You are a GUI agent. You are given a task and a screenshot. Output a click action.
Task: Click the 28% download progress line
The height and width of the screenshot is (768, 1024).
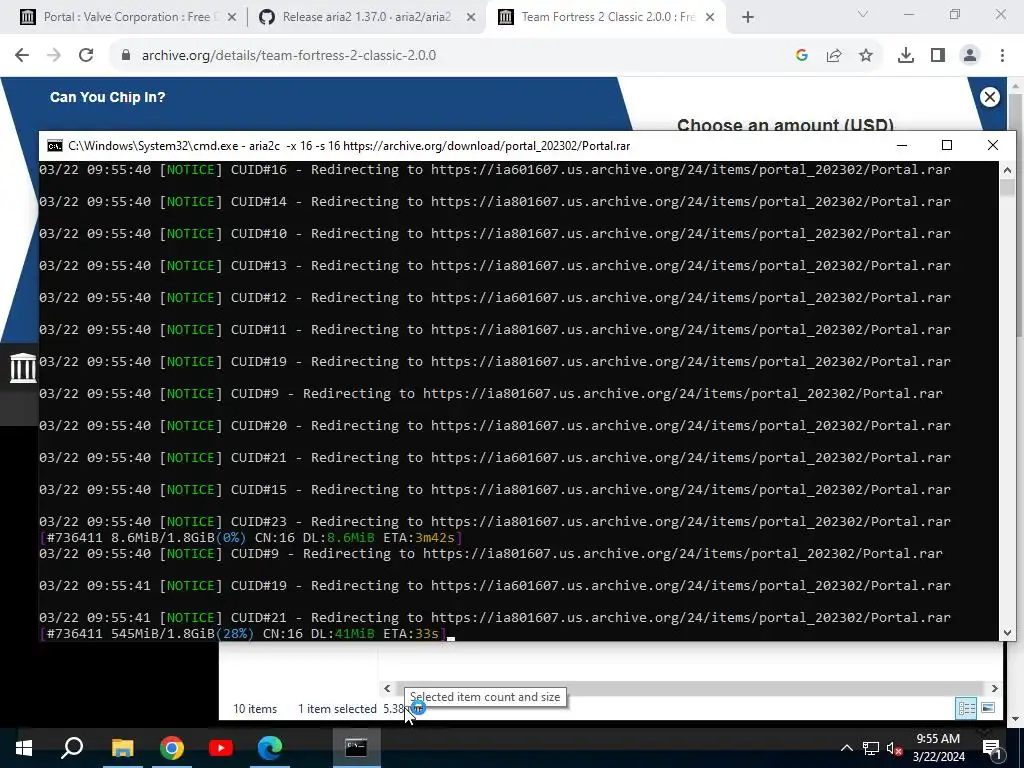point(242,633)
